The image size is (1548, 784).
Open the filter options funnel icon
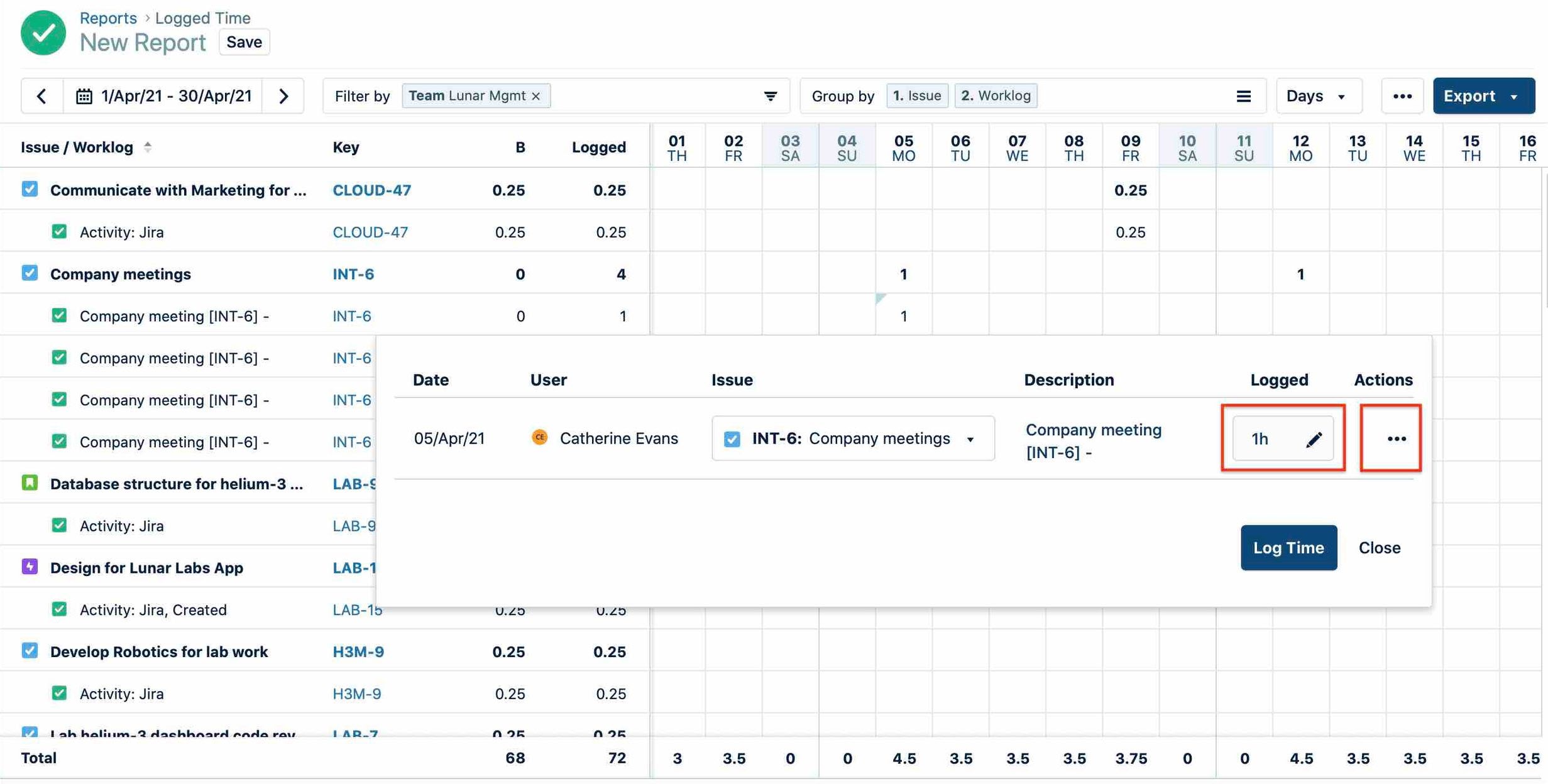770,95
